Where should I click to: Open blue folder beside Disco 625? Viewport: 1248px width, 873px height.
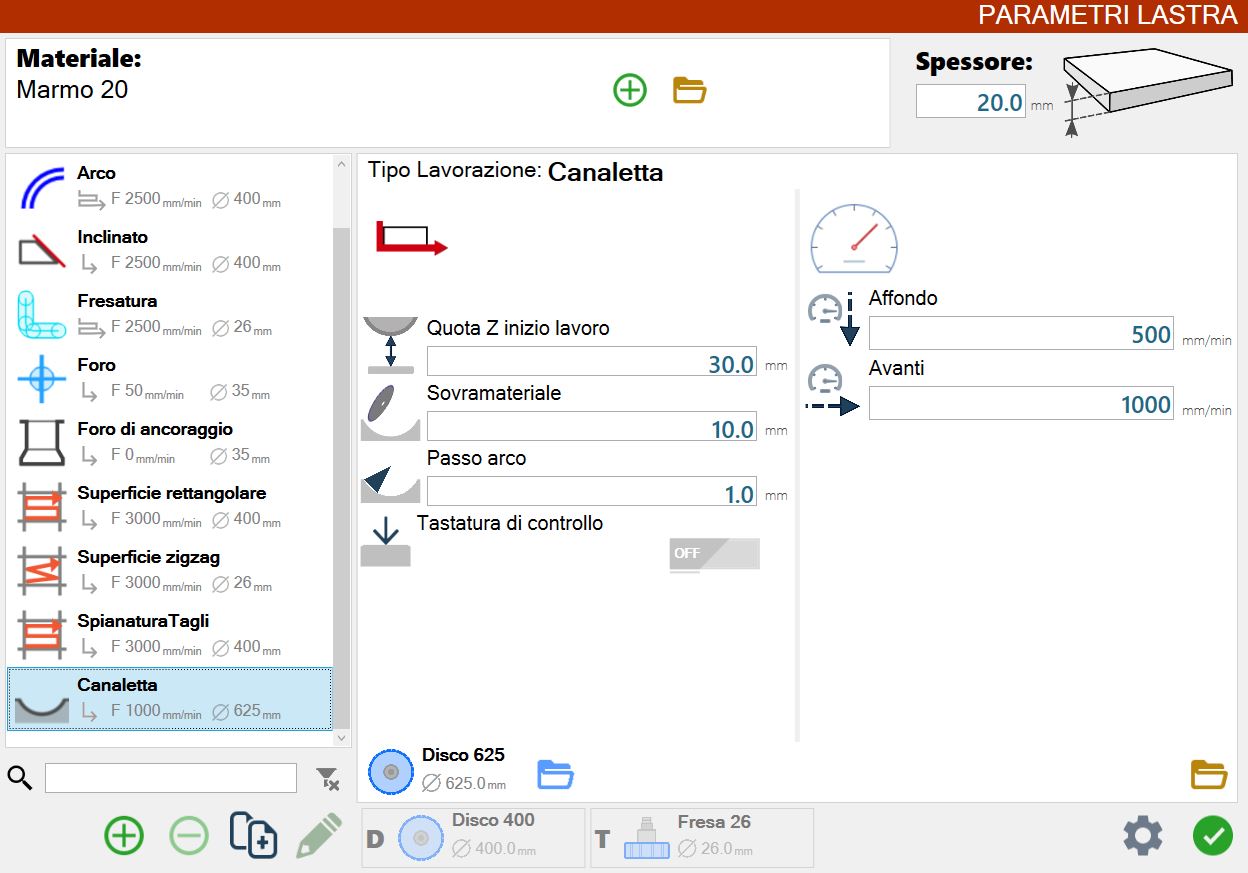(555, 774)
